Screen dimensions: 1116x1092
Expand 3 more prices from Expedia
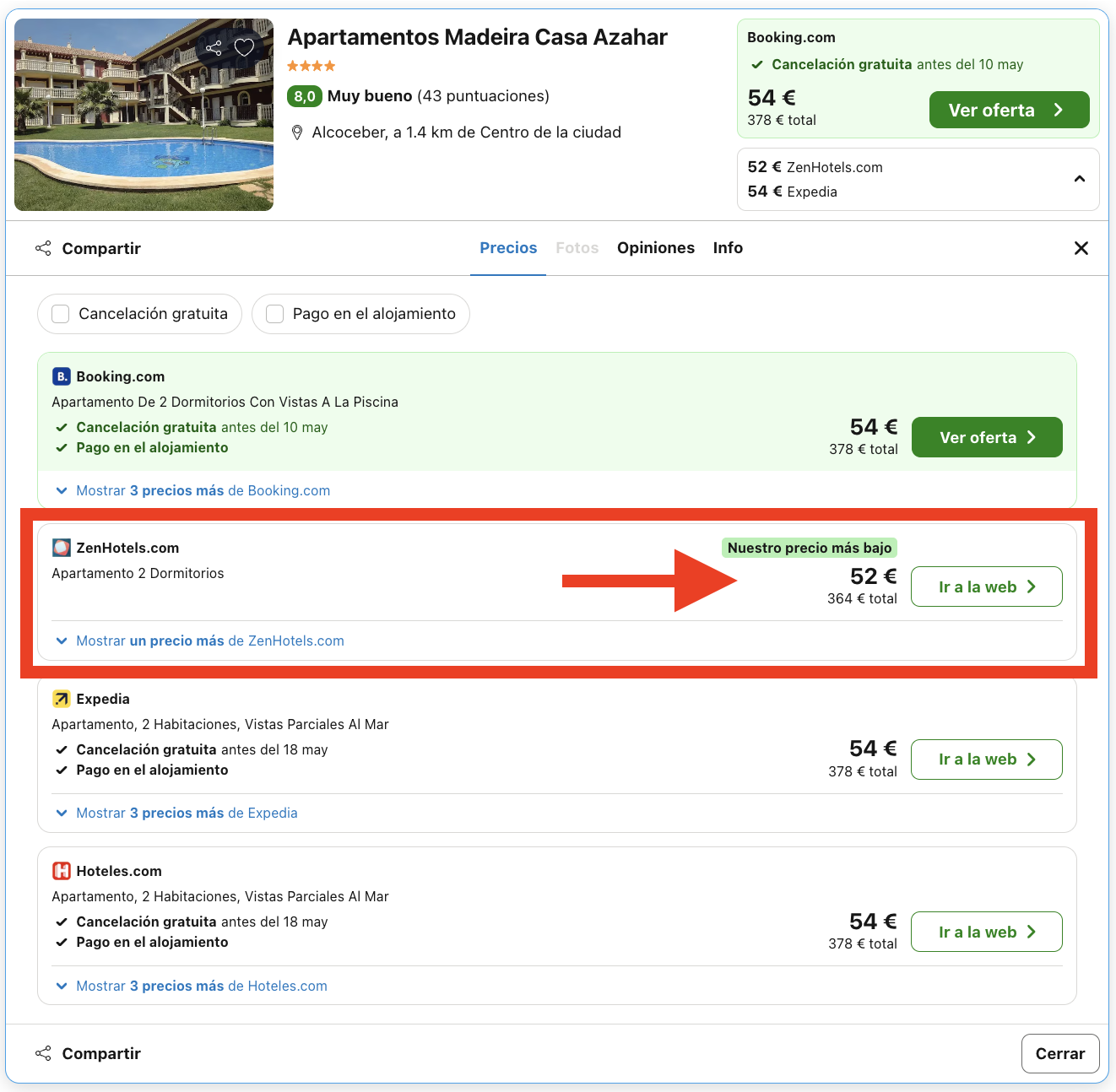187,813
